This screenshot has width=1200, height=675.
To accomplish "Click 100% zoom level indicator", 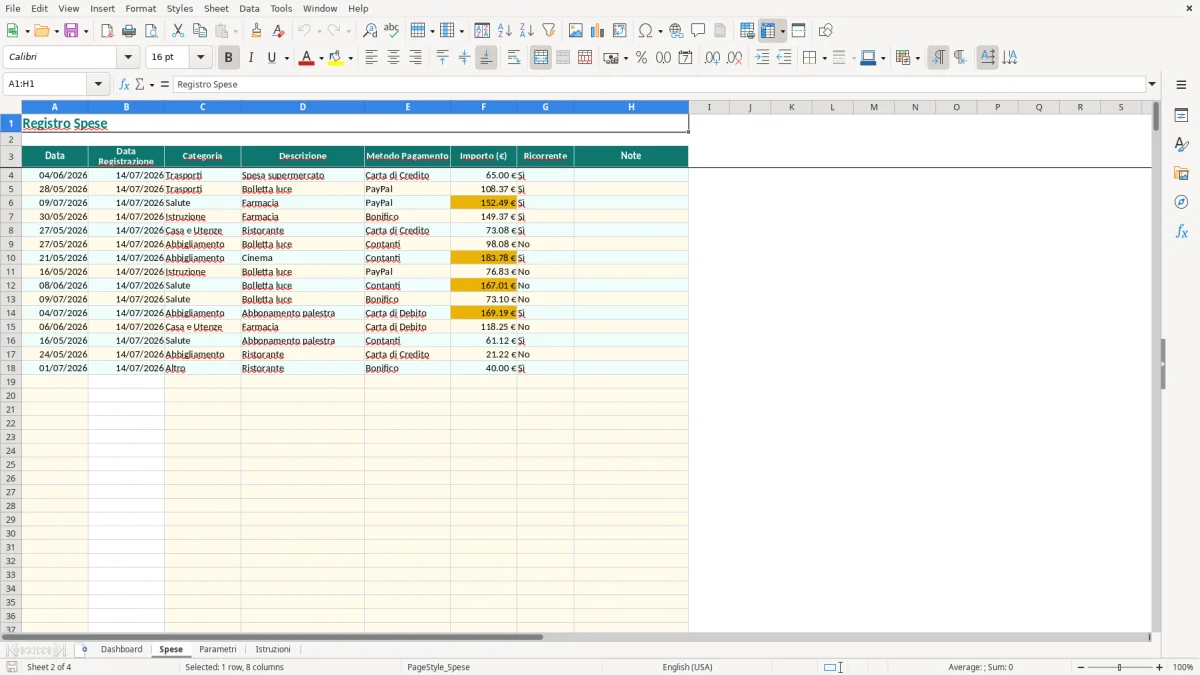I will coord(1183,667).
